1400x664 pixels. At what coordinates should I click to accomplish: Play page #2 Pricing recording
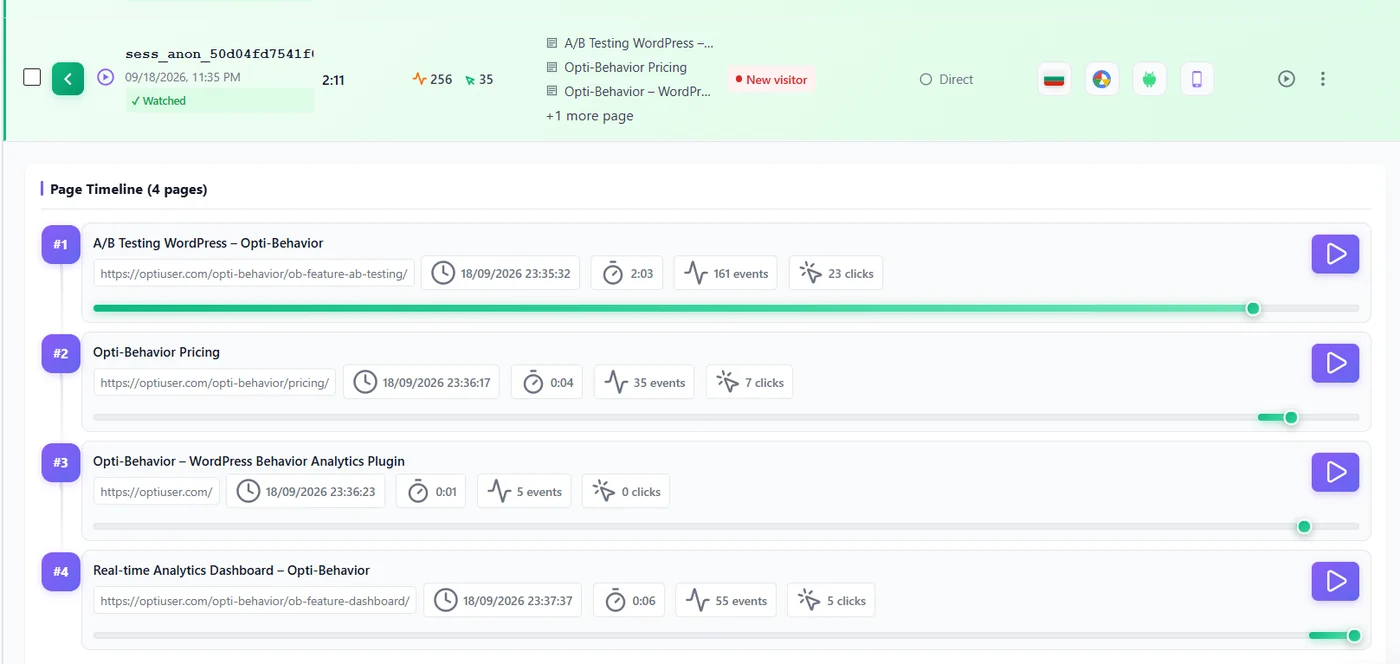[x=1335, y=363]
